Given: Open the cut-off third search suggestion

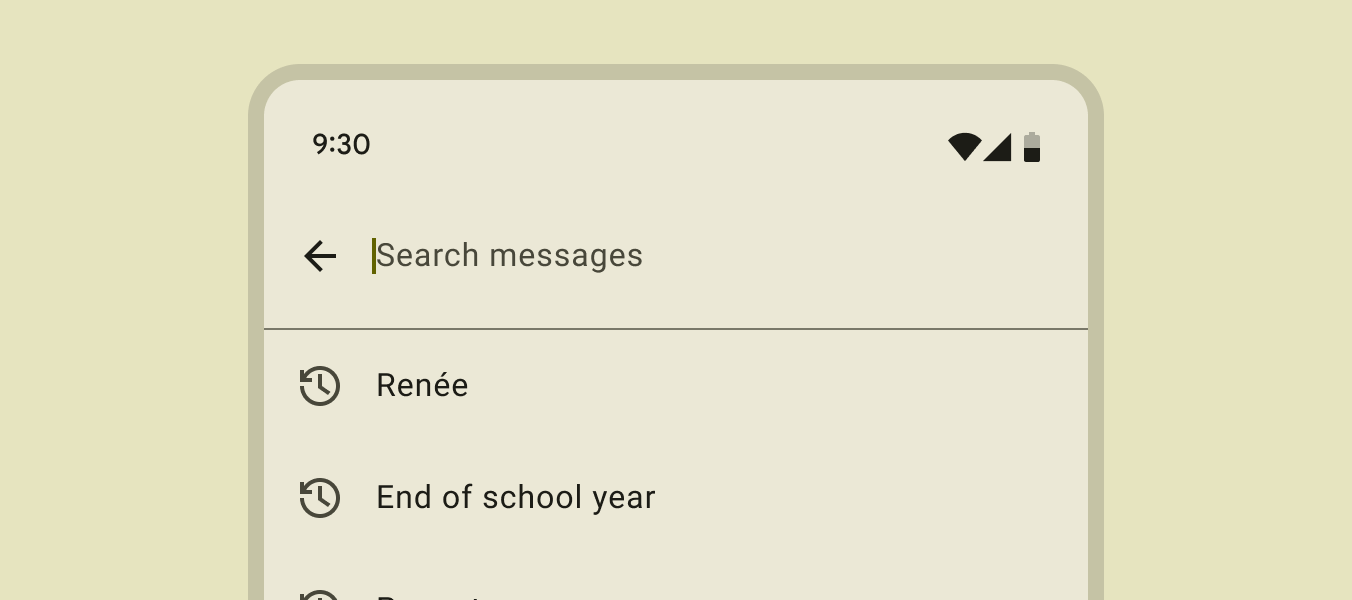Looking at the screenshot, I should (x=430, y=595).
